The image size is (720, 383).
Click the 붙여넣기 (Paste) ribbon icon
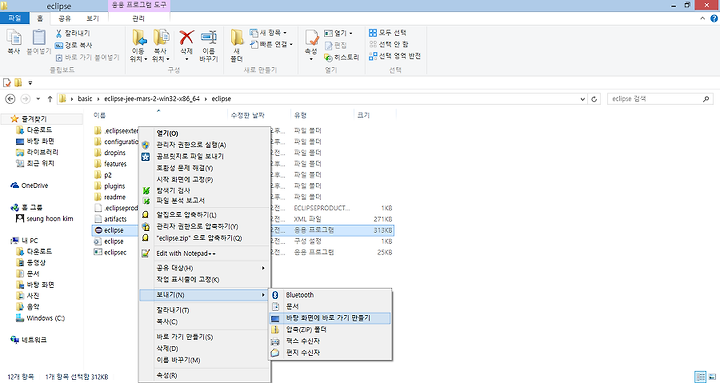point(39,42)
